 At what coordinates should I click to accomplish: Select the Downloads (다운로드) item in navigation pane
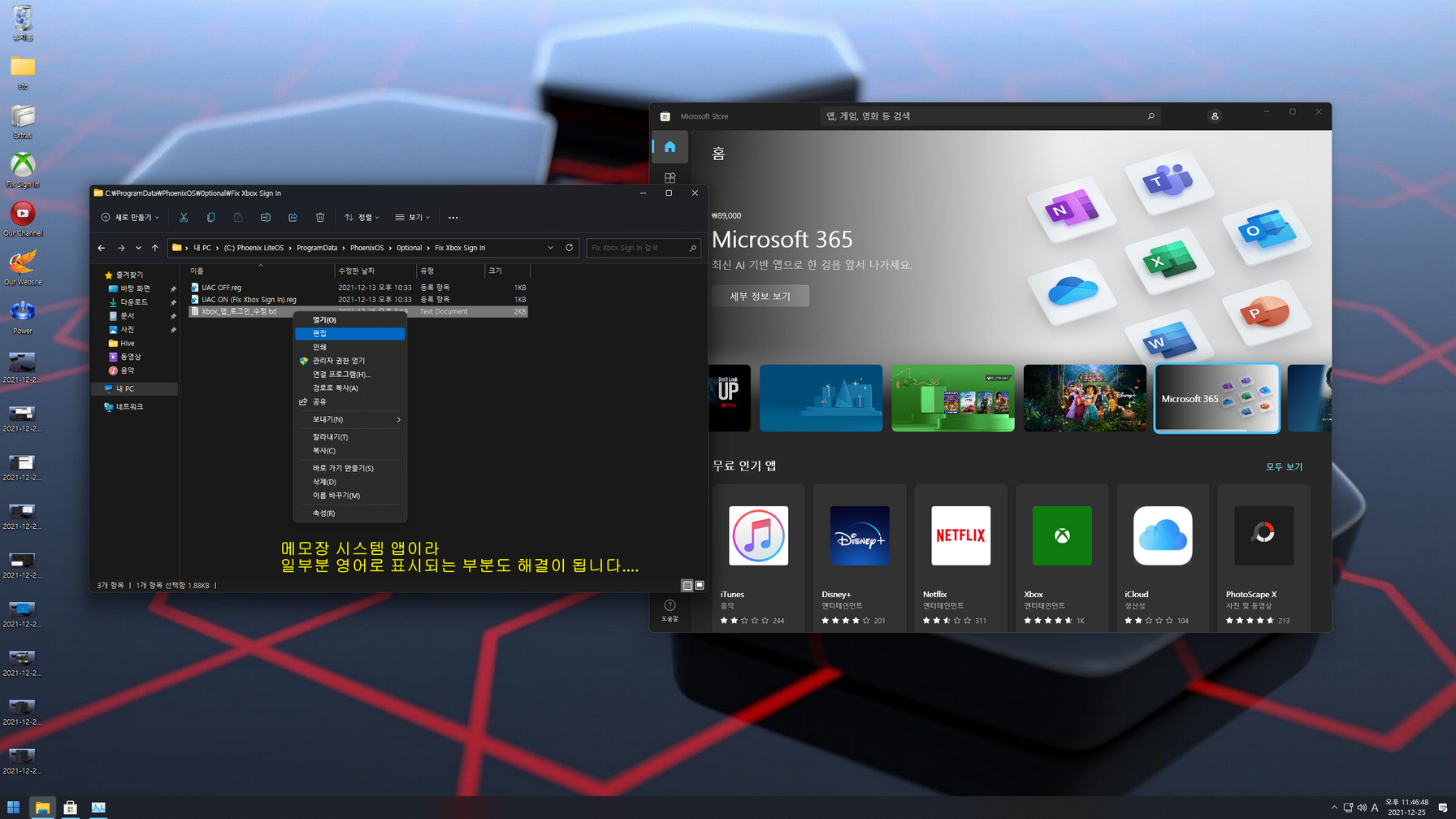135,302
